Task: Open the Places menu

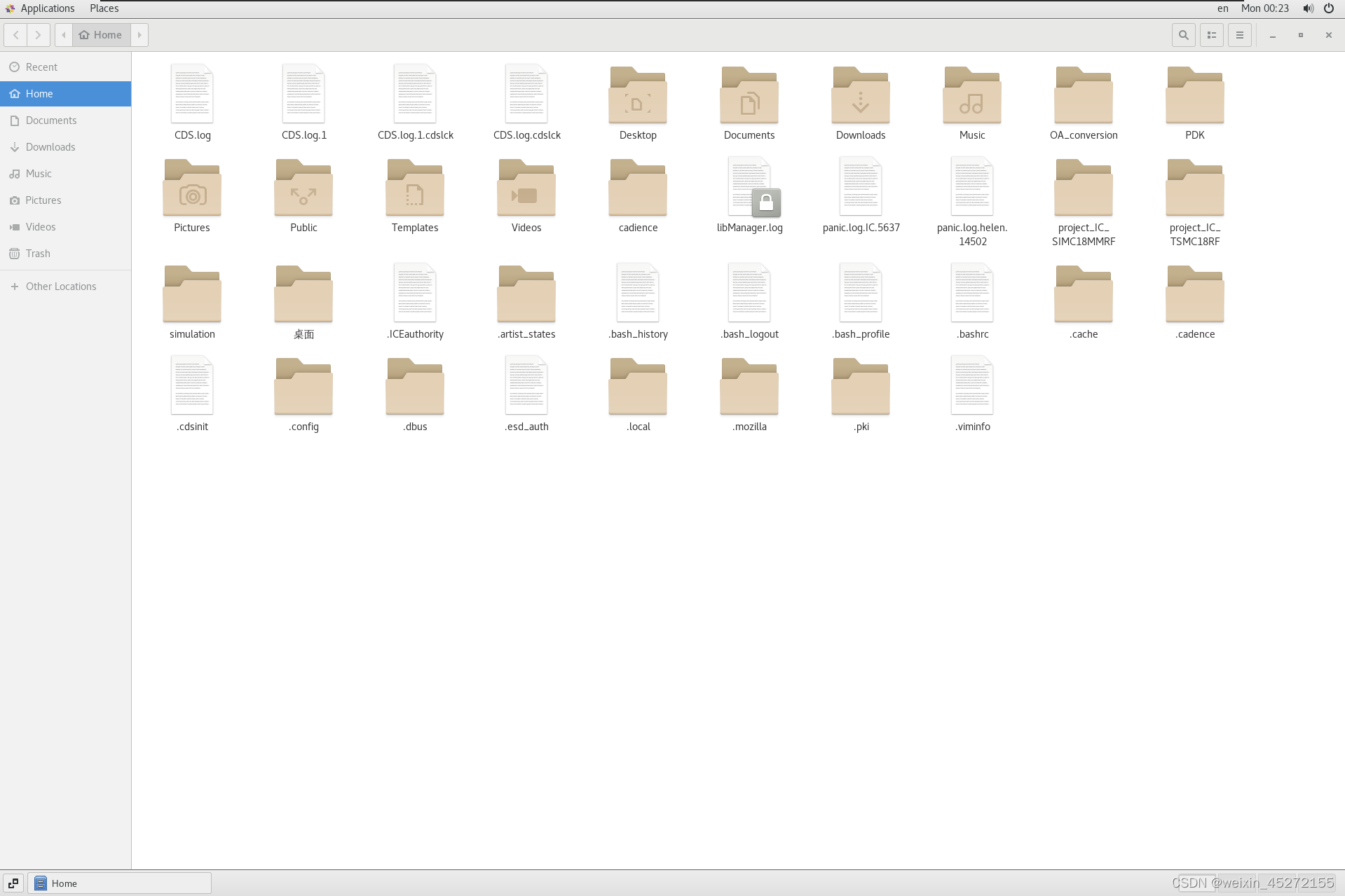Action: [104, 8]
